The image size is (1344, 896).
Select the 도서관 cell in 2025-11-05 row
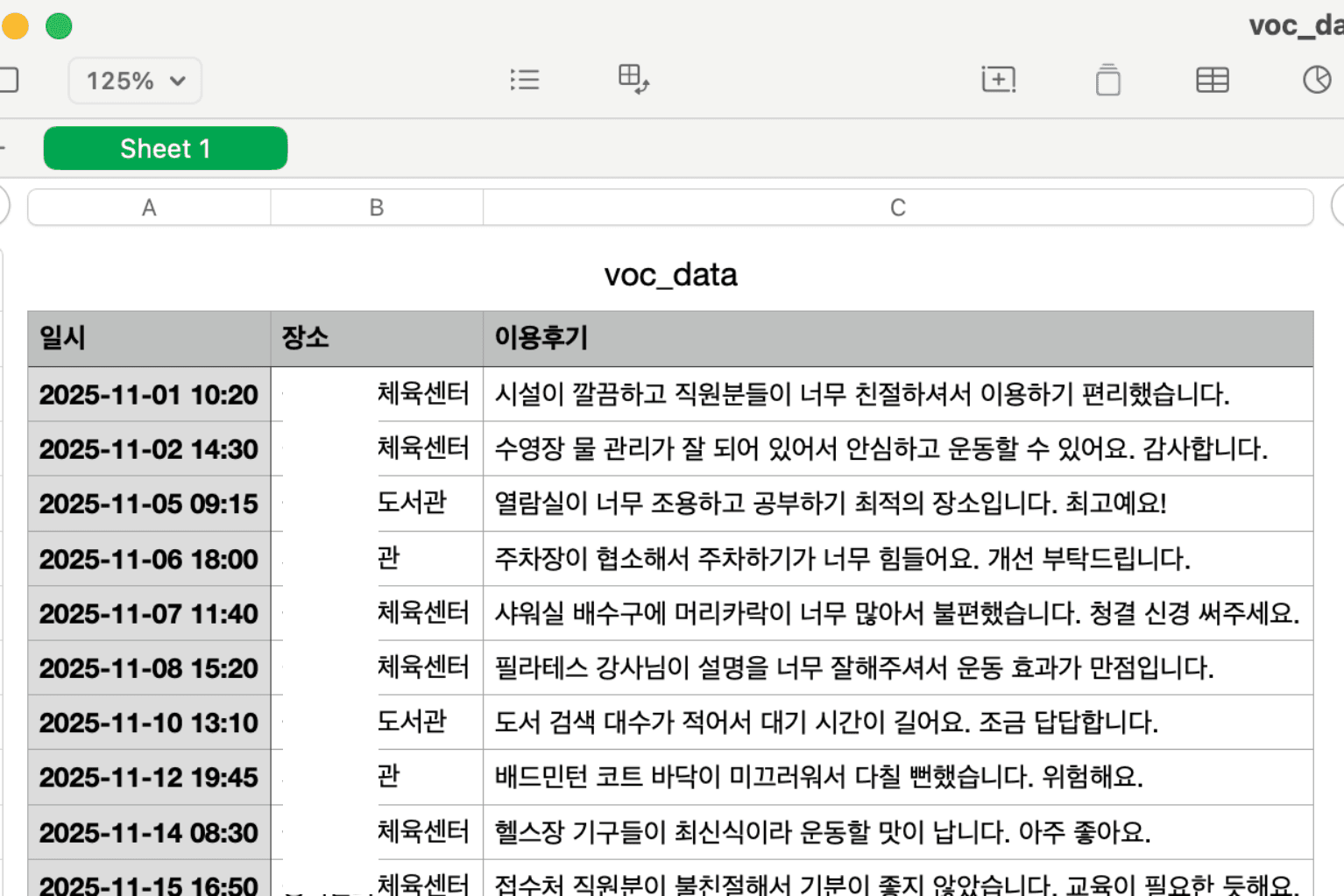[x=377, y=504]
